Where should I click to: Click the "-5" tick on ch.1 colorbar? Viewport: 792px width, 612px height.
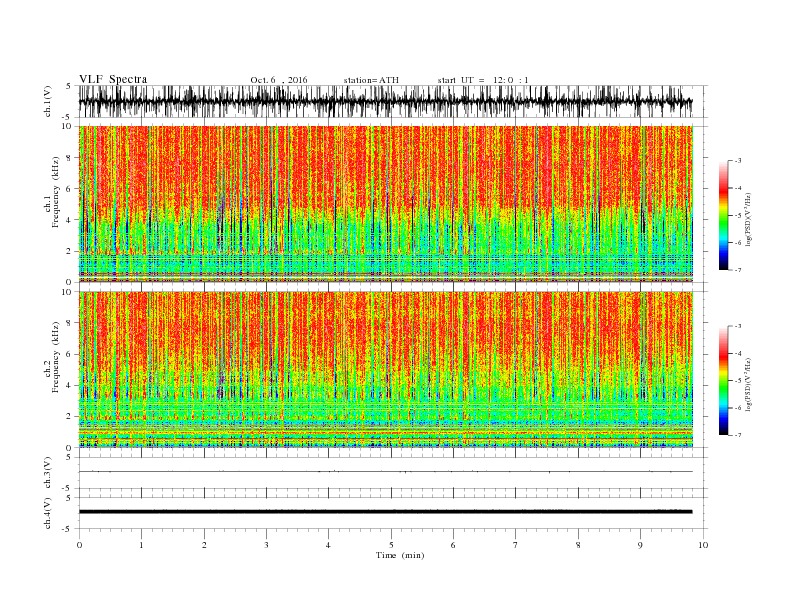pyautogui.click(x=737, y=216)
